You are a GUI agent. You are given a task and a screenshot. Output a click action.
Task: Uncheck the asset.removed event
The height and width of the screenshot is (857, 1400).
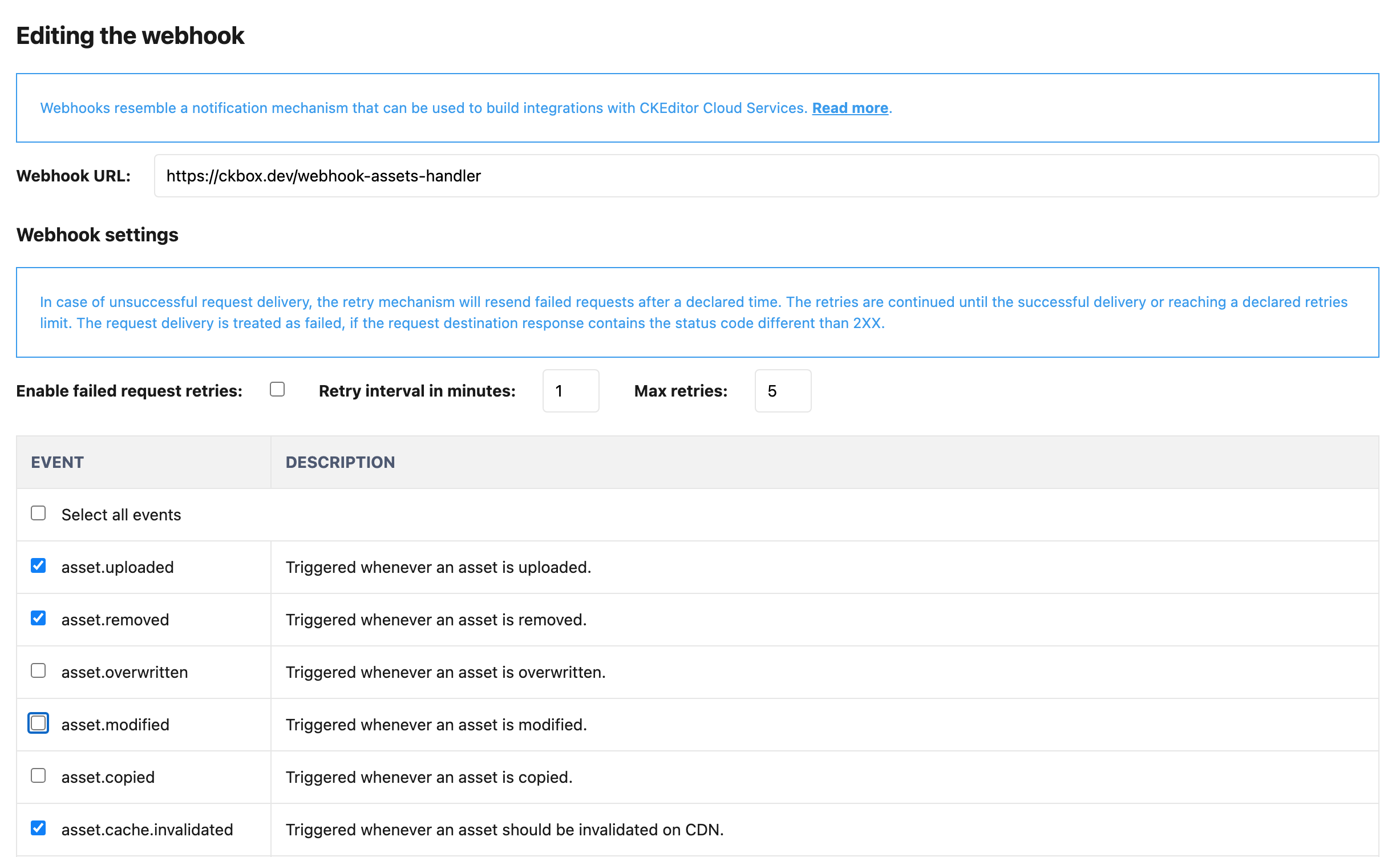[38, 618]
